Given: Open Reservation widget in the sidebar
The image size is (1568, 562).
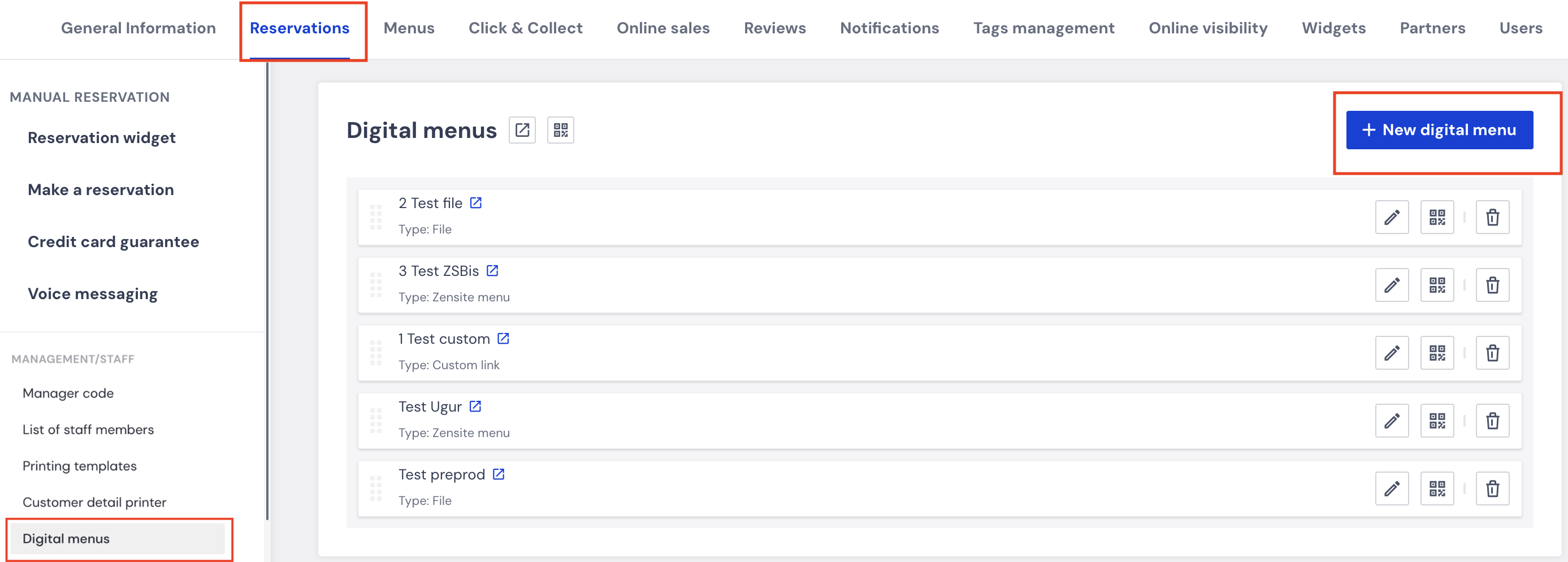Looking at the screenshot, I should 102,137.
